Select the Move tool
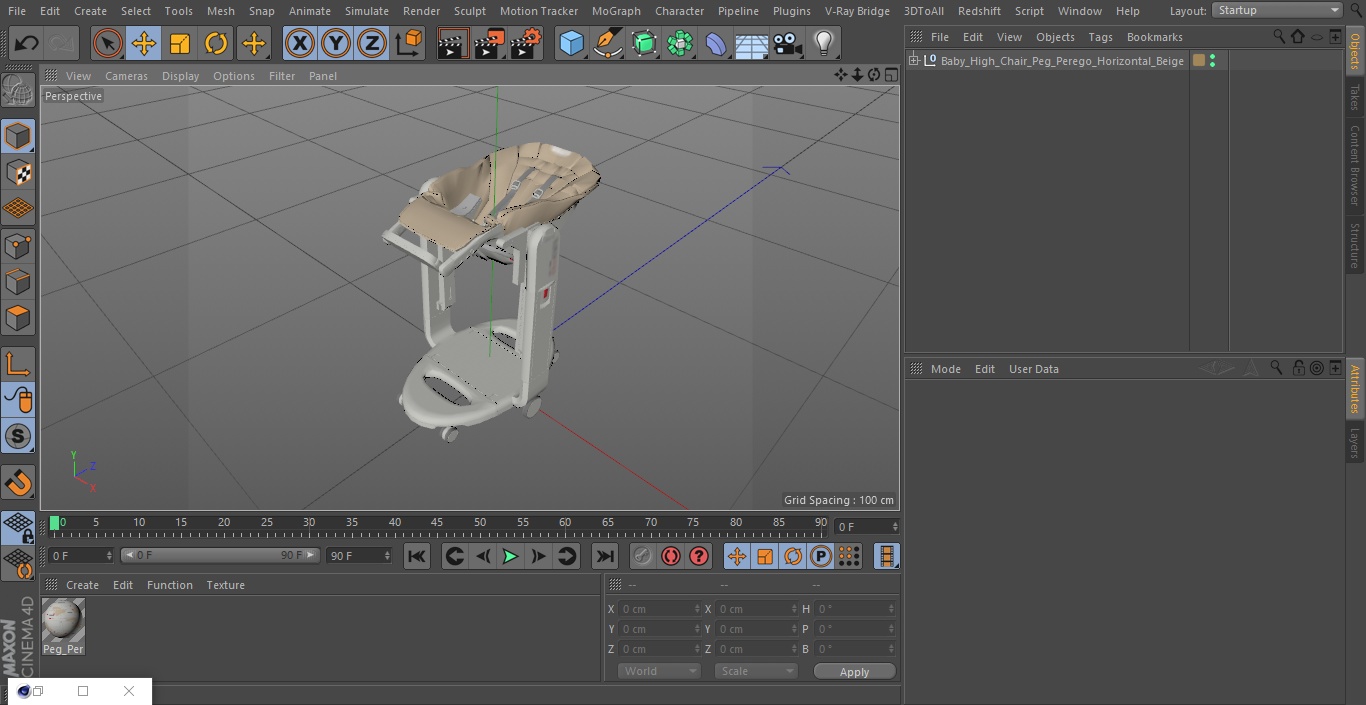The height and width of the screenshot is (705, 1366). (x=143, y=43)
